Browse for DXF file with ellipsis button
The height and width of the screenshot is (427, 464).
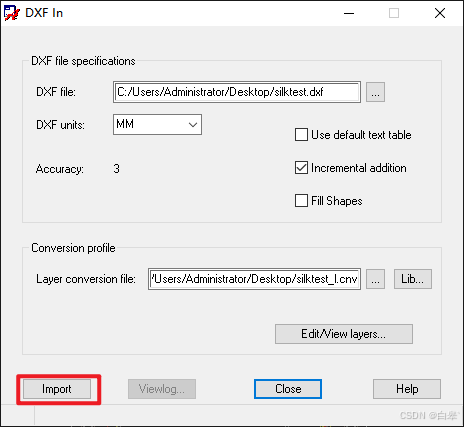pyautogui.click(x=375, y=92)
